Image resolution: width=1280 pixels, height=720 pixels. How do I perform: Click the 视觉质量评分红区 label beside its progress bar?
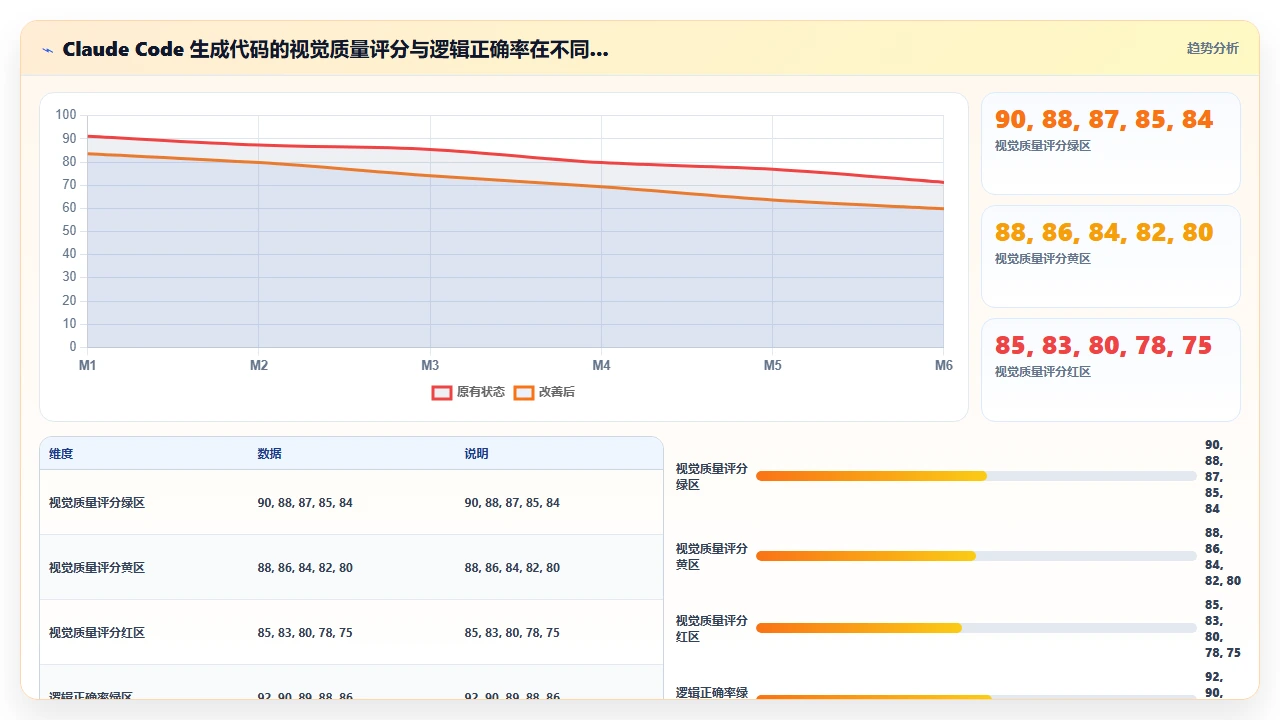click(x=711, y=629)
